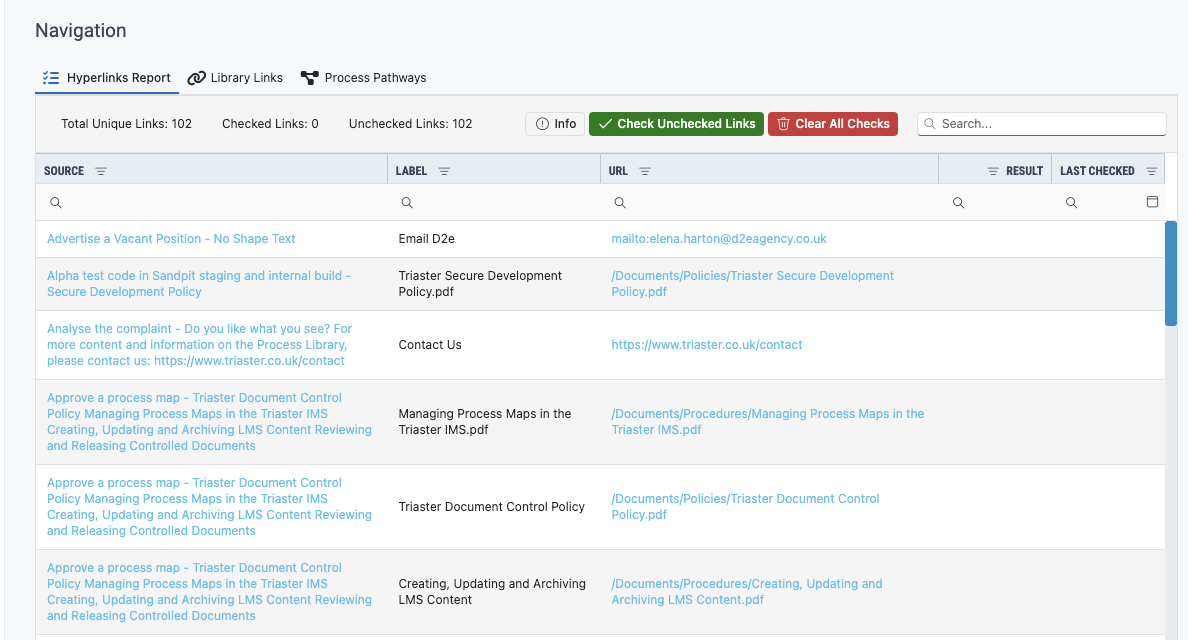Click the Clear All Checks button
1188x640 pixels.
coord(833,124)
